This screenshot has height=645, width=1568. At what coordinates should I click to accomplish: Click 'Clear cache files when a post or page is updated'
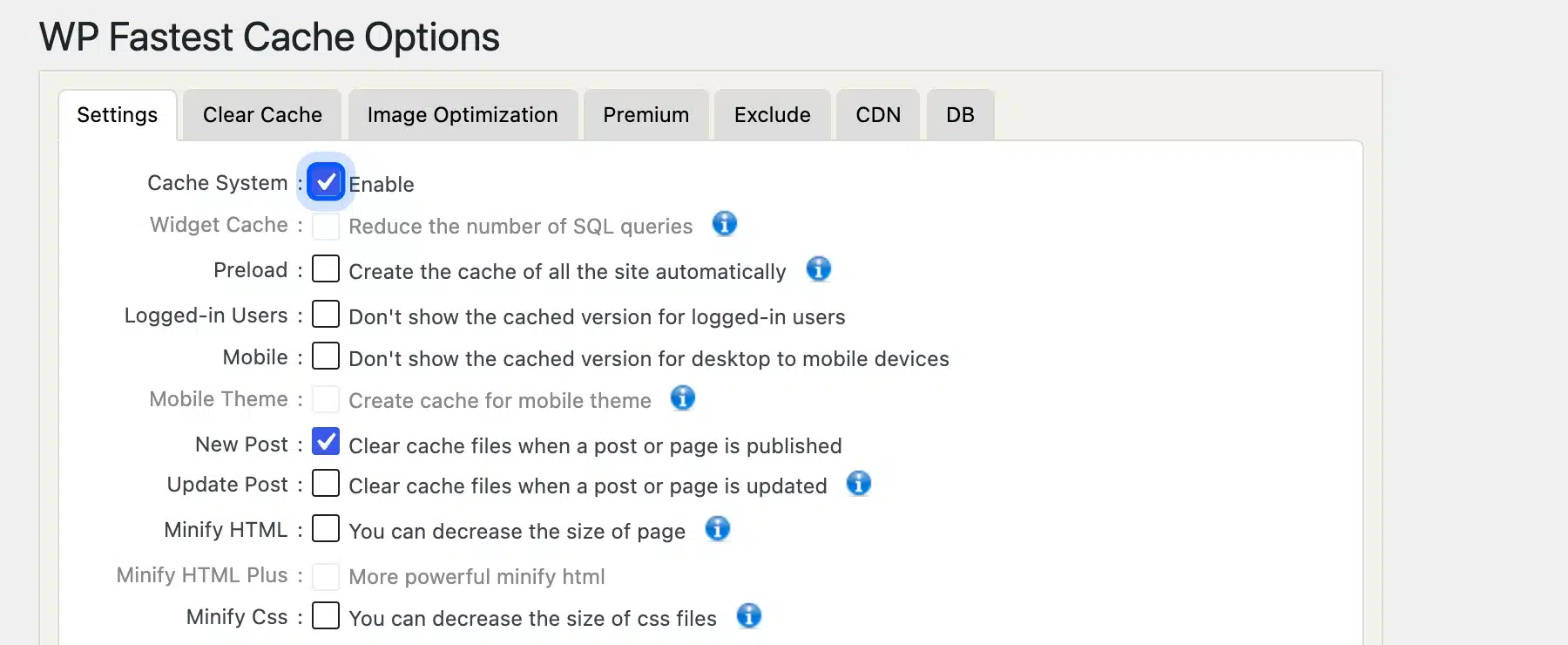pyautogui.click(x=588, y=486)
